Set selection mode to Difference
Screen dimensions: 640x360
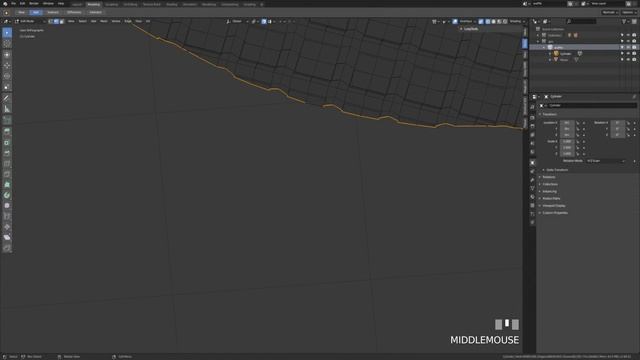(74, 12)
